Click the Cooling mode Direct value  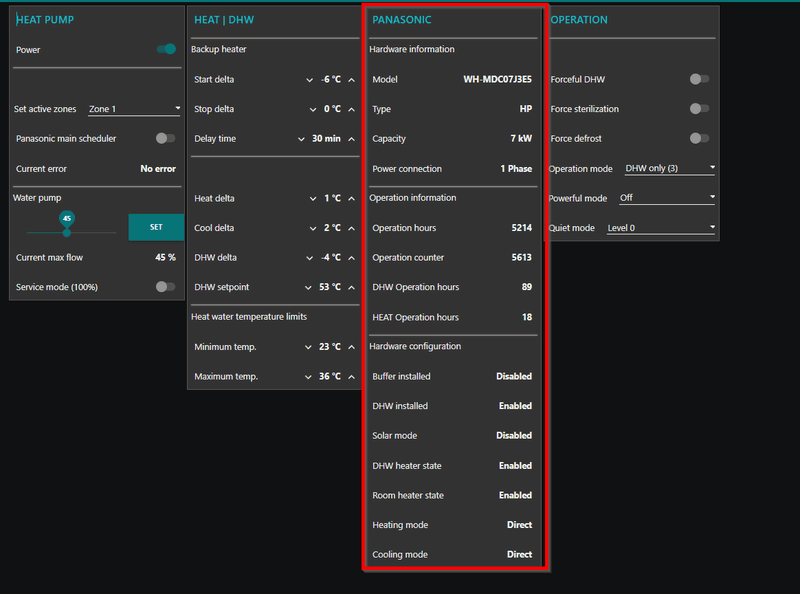click(519, 554)
